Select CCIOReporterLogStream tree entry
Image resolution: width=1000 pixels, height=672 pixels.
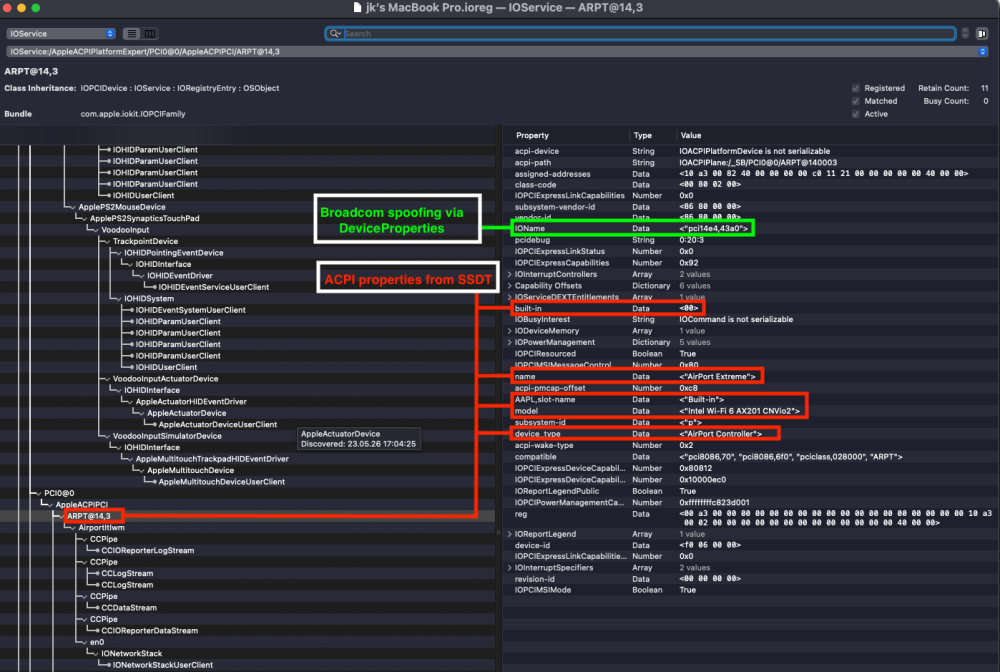pos(147,551)
